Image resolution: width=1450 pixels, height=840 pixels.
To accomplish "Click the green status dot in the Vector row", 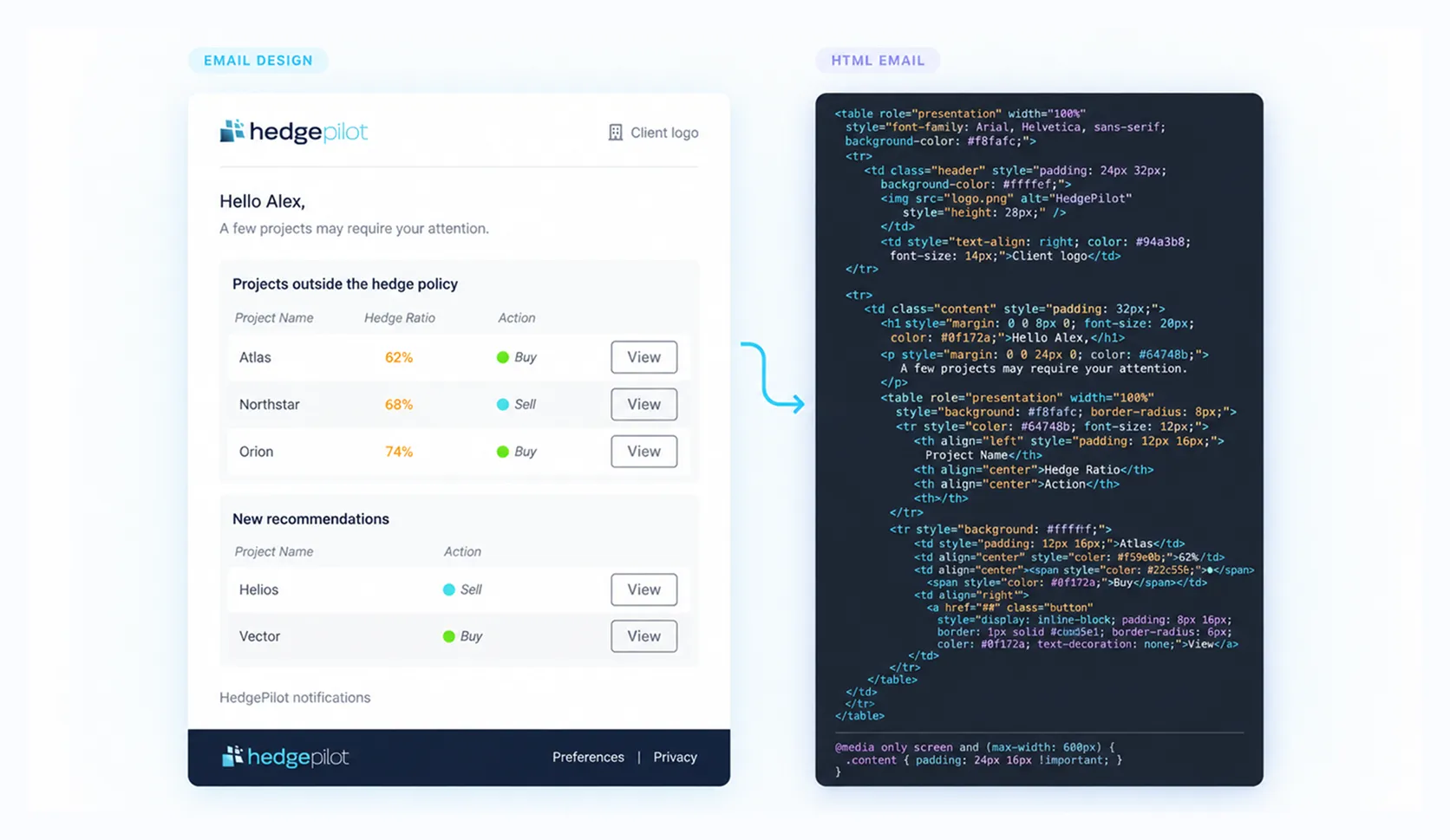I will coord(448,636).
